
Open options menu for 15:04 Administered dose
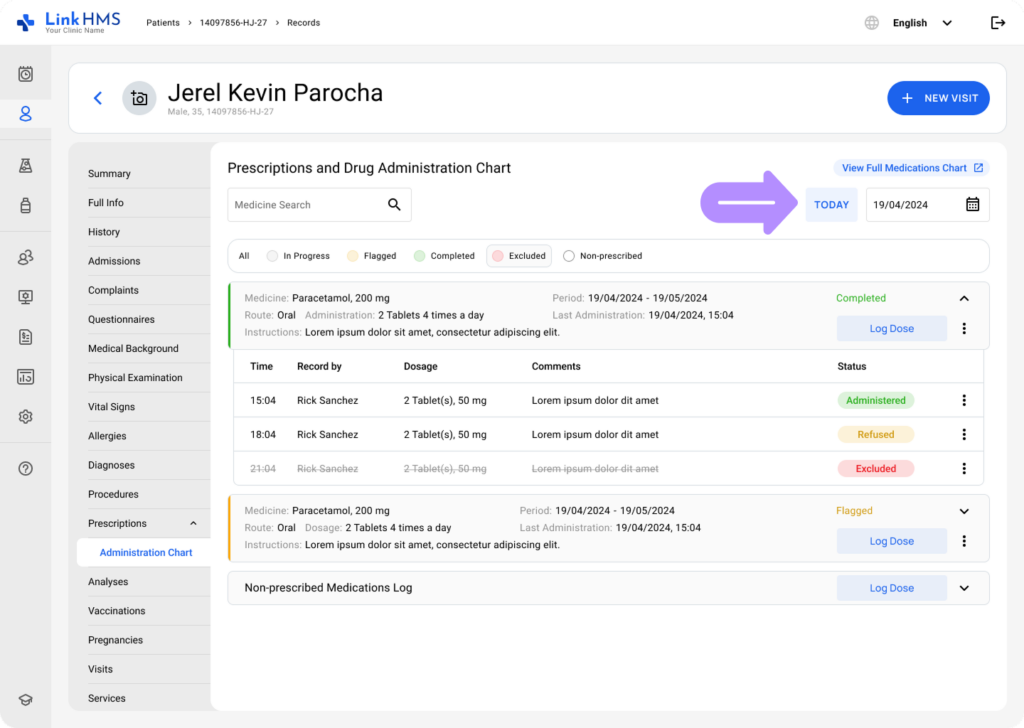964,400
